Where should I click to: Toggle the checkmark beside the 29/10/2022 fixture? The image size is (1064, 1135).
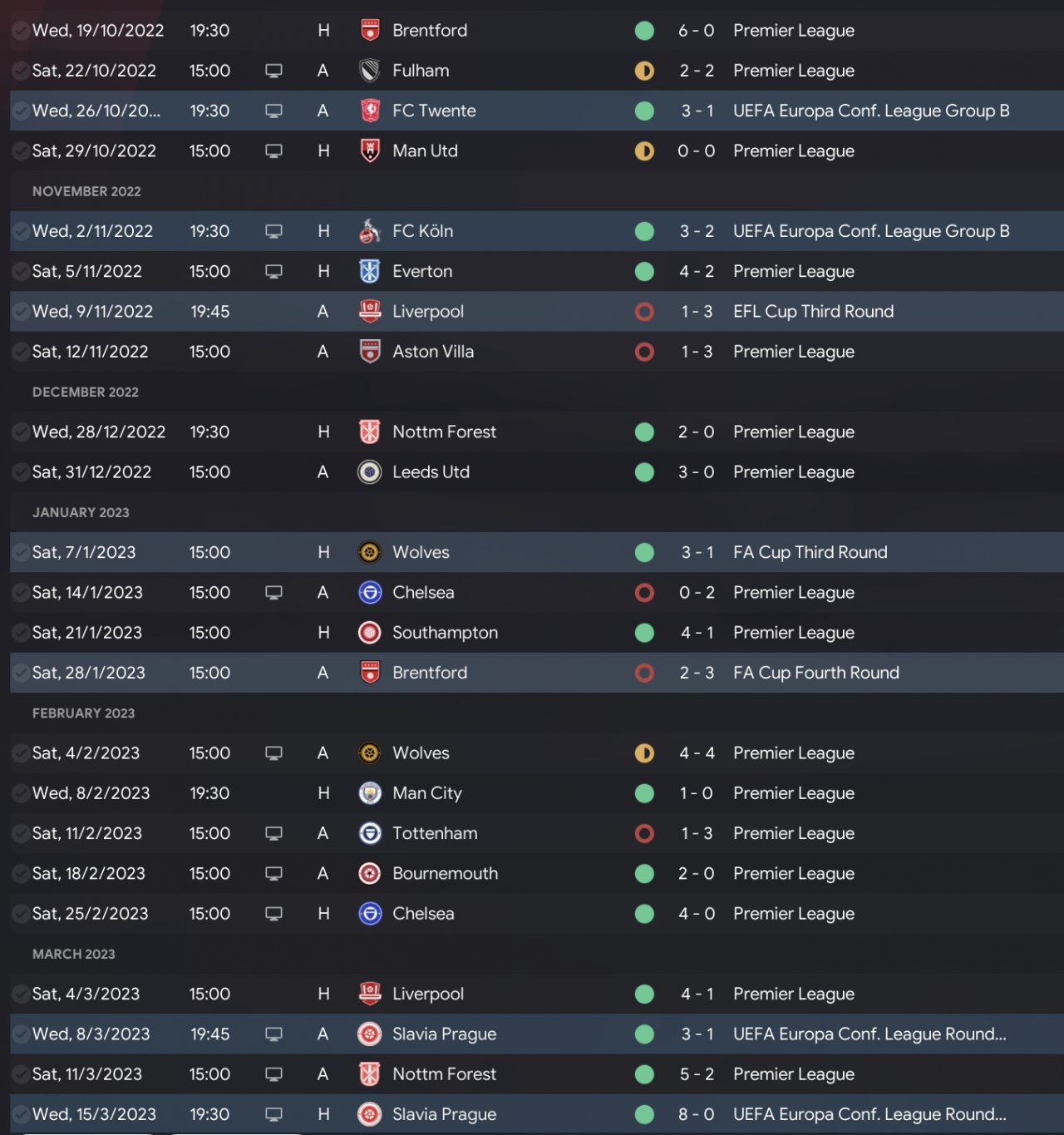[x=21, y=151]
